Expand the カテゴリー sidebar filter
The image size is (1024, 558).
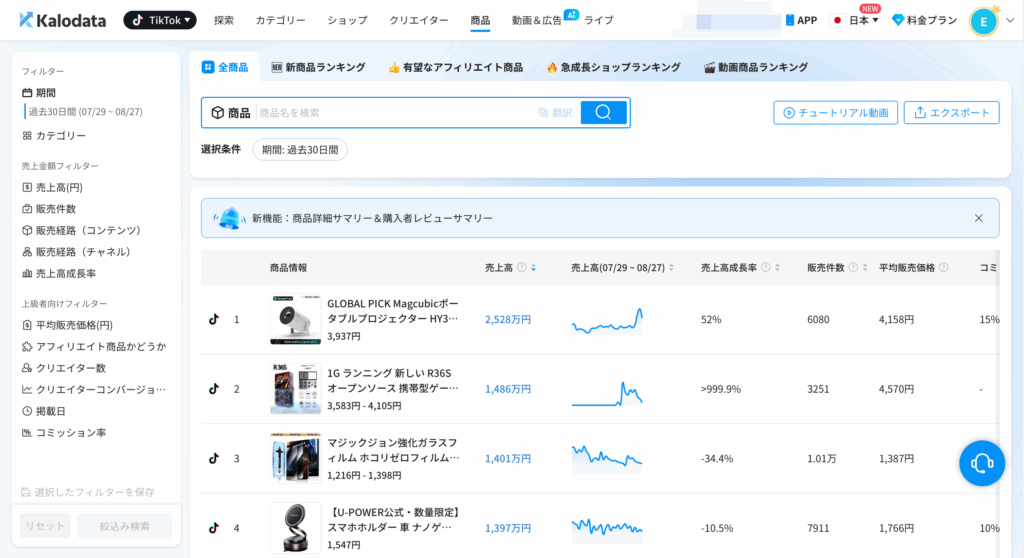click(54, 136)
